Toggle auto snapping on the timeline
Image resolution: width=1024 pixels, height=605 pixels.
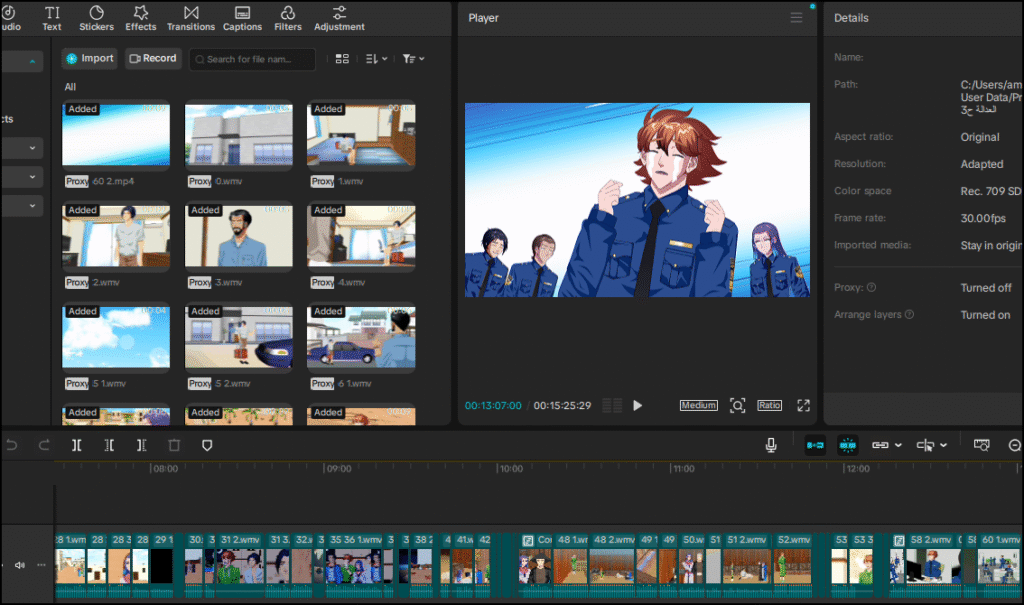point(848,446)
